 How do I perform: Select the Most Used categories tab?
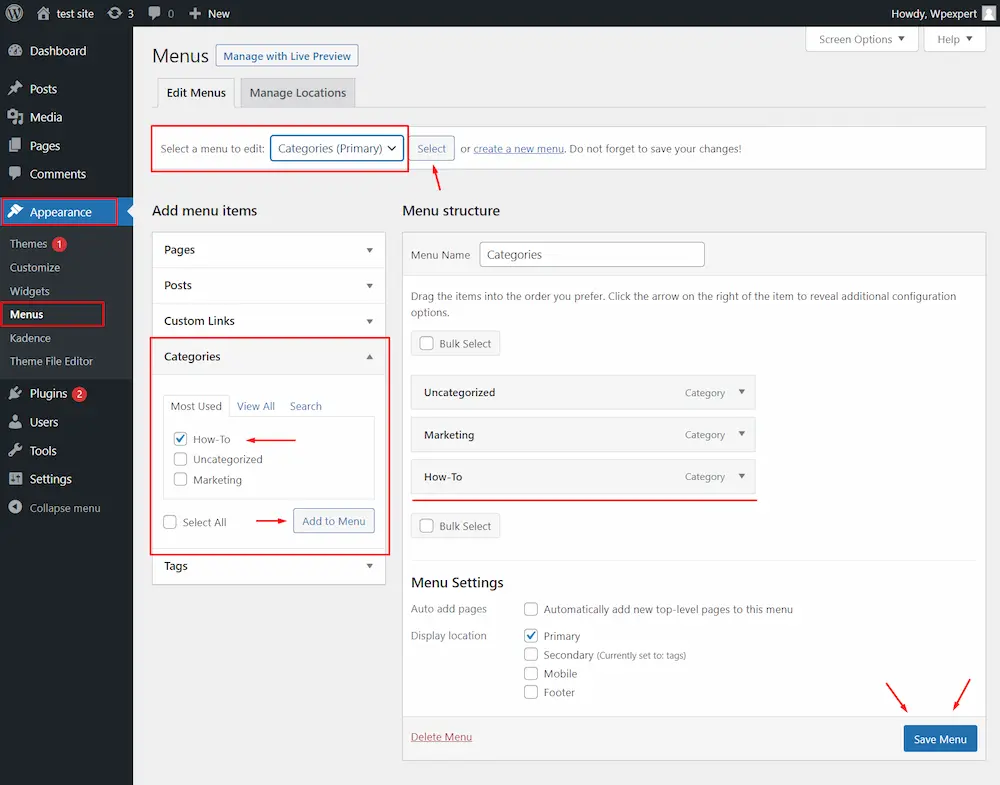(x=196, y=406)
